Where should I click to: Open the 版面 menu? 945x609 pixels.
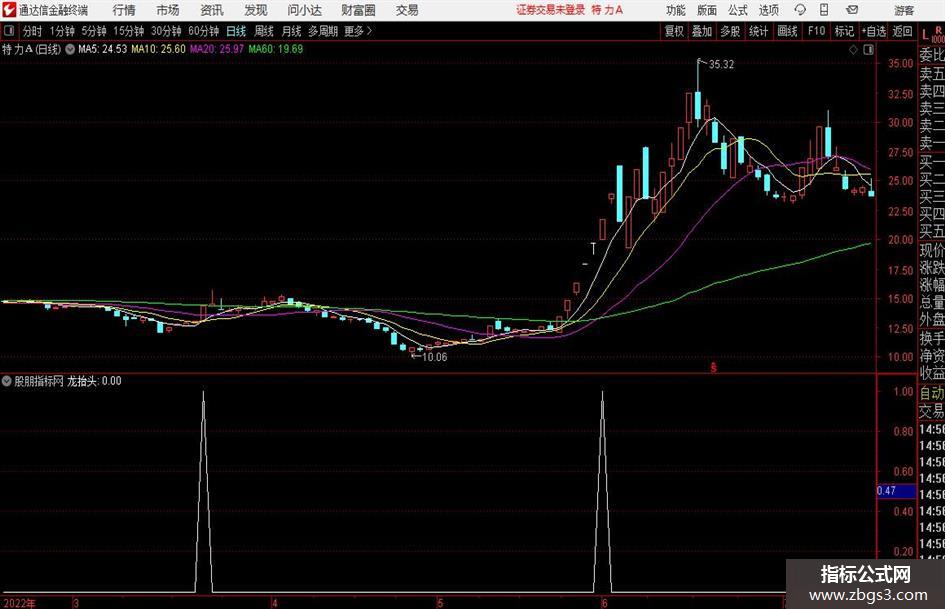(706, 10)
